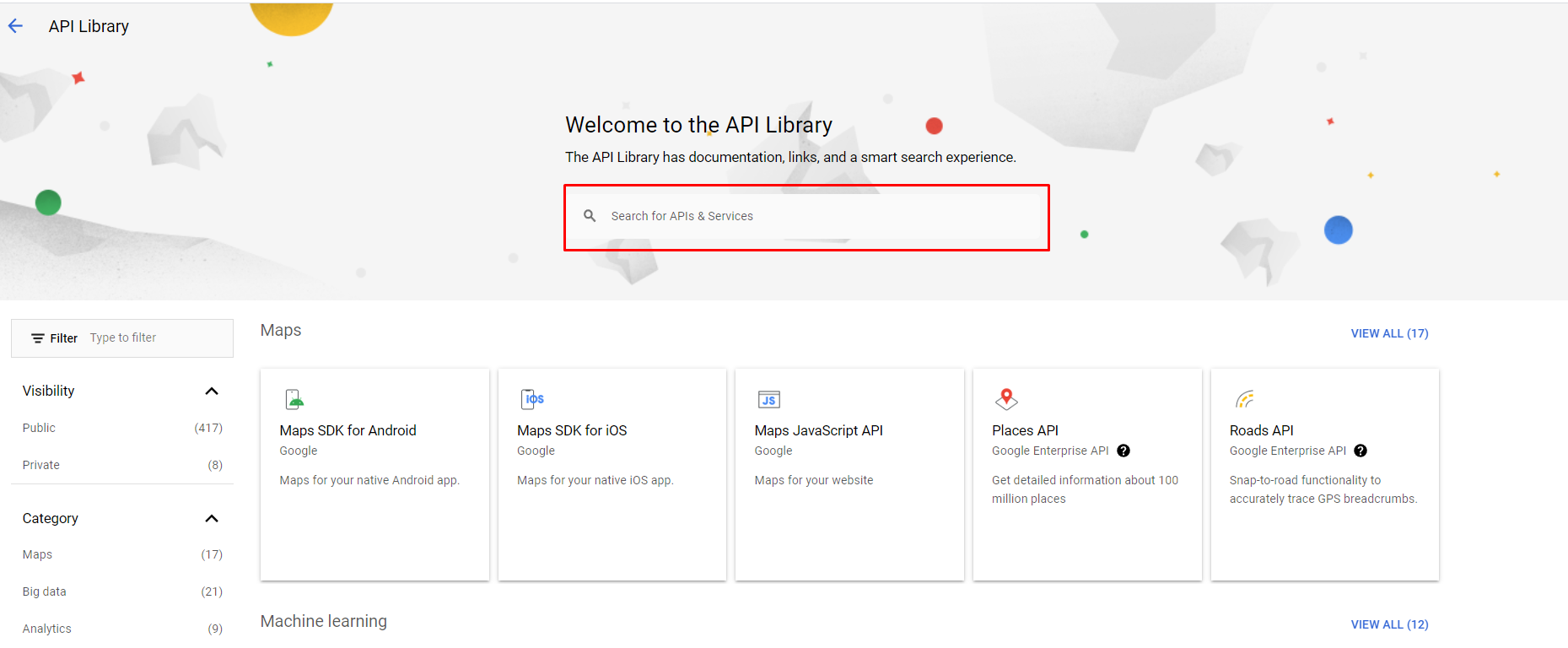
Task: Click the back arrow beside API Library
Action: (x=15, y=26)
